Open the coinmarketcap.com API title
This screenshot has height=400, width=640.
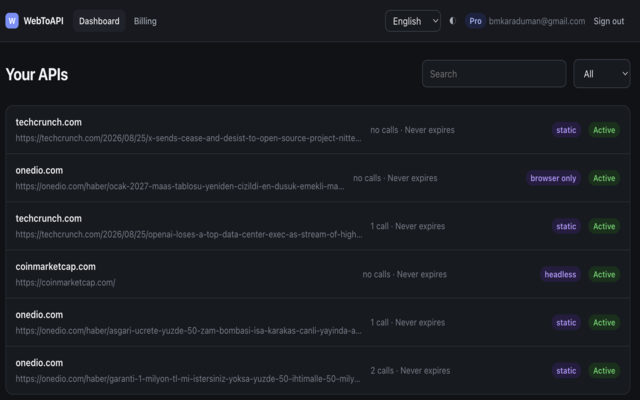pyautogui.click(x=56, y=267)
